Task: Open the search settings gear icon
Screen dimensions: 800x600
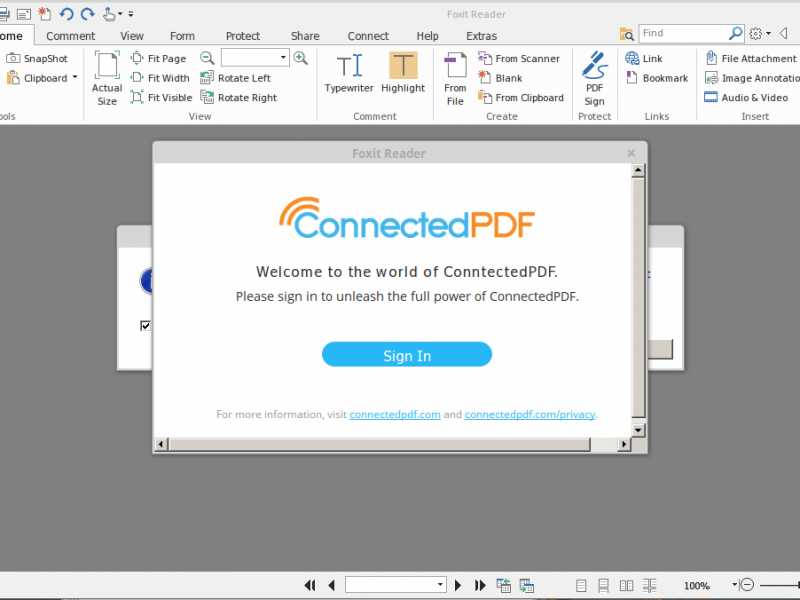Action: point(756,34)
